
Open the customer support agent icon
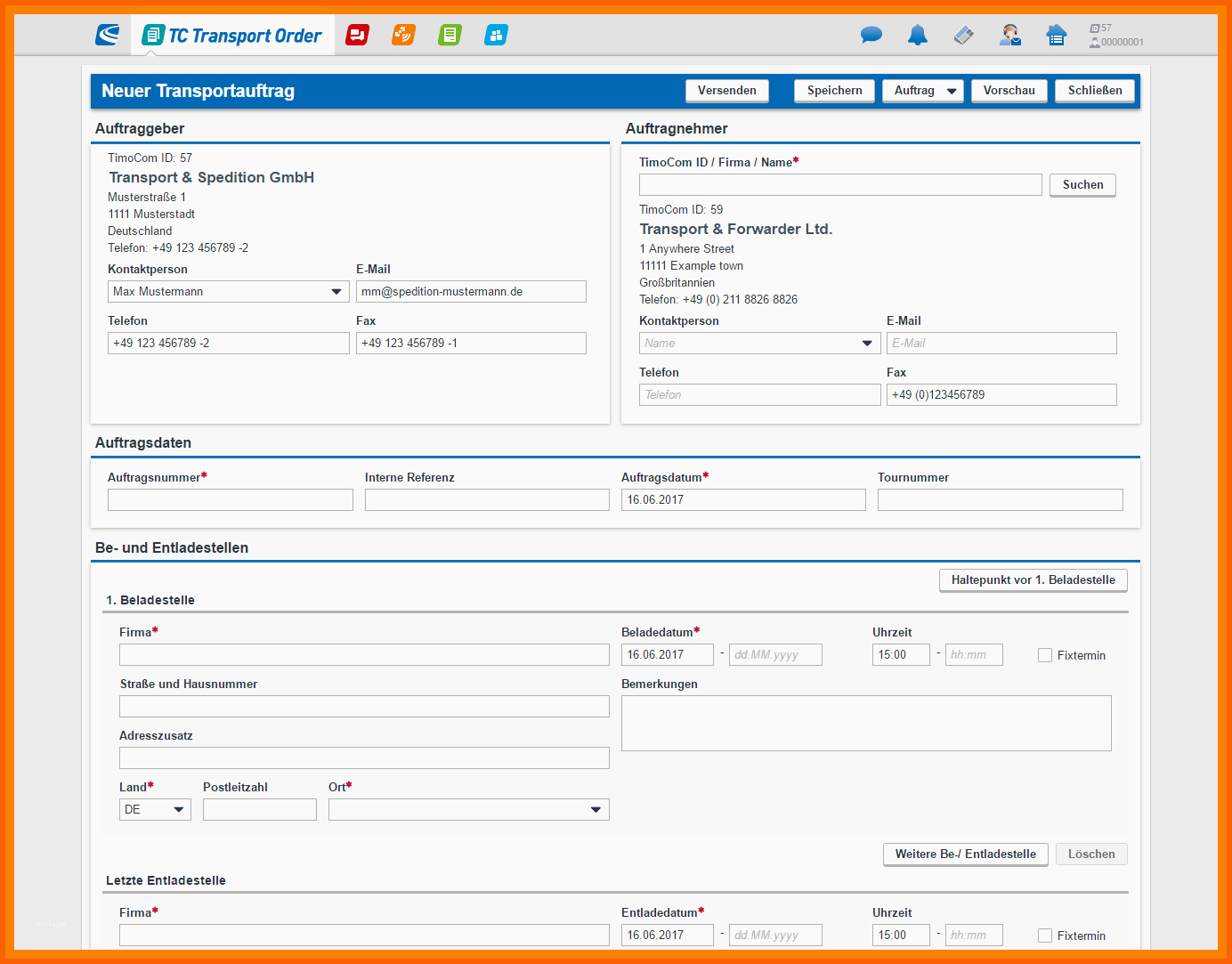(x=1009, y=36)
